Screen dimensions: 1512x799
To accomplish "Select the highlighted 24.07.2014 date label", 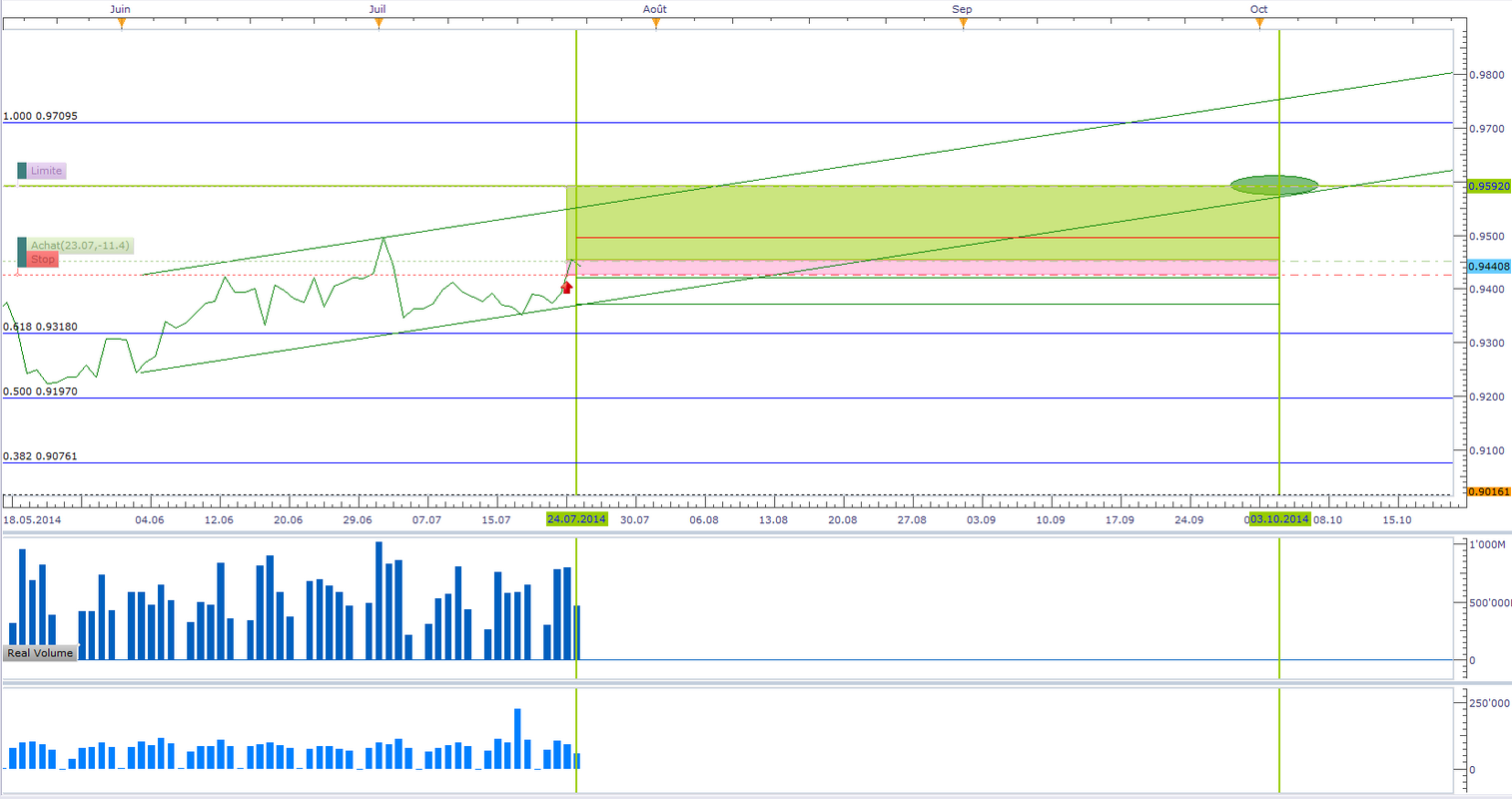I will 576,519.
